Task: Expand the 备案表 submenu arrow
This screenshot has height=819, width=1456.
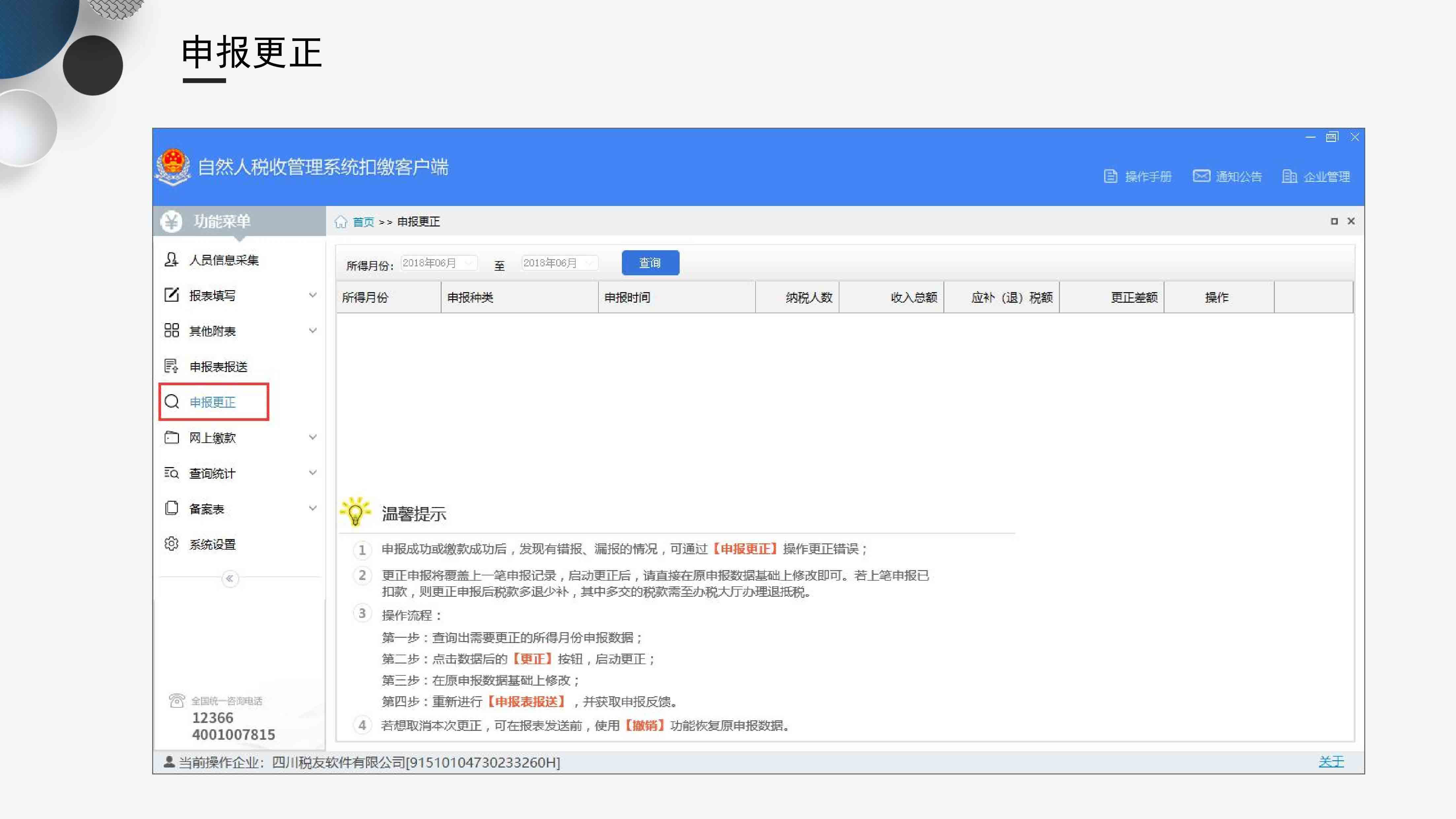Action: click(x=313, y=508)
